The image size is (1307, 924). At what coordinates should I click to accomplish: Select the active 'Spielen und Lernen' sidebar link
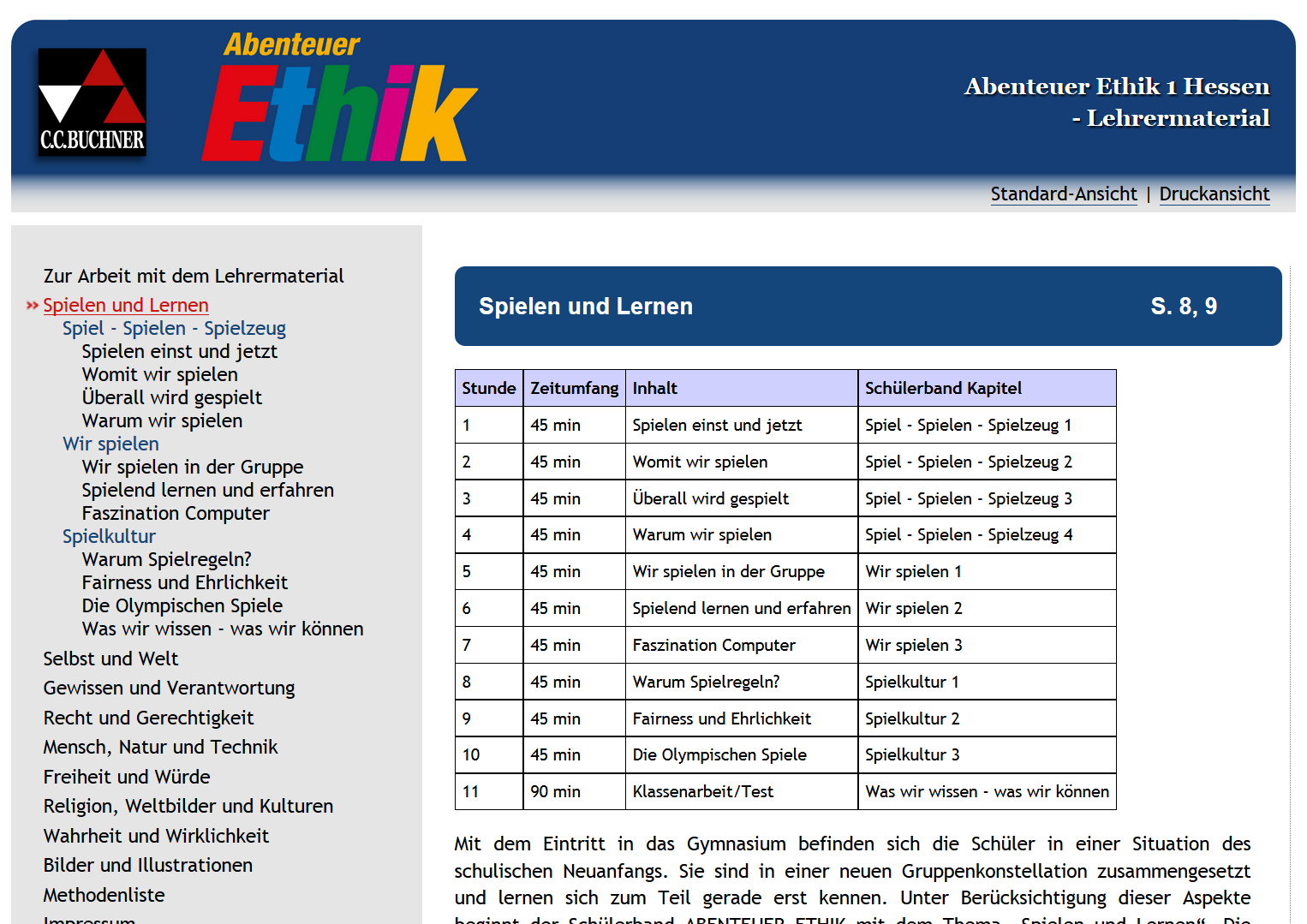pyautogui.click(x=126, y=305)
